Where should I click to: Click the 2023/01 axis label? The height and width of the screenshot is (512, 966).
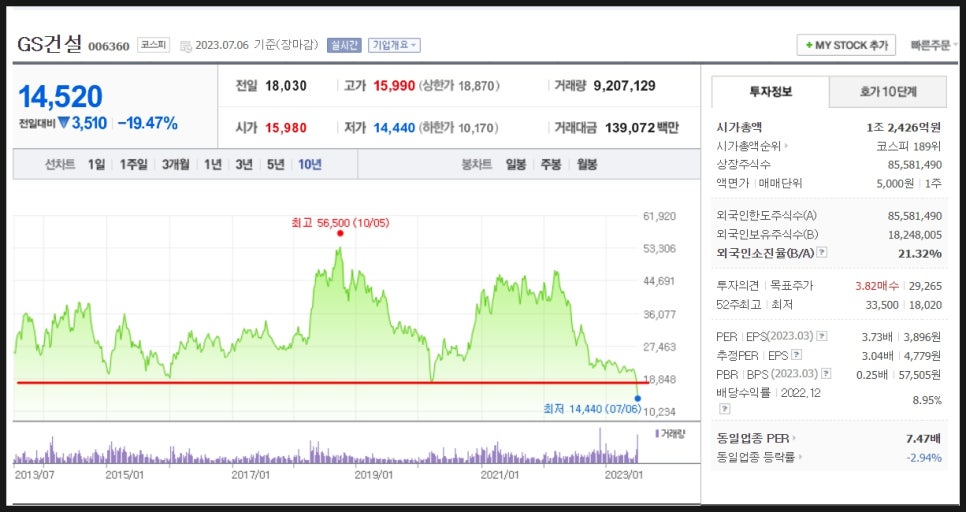point(624,475)
